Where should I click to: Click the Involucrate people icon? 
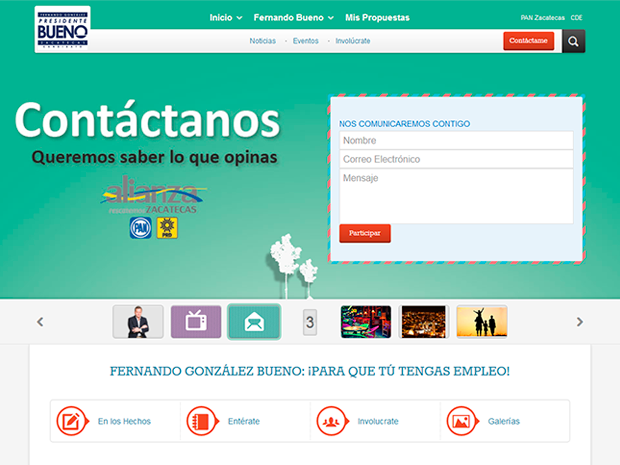click(332, 421)
